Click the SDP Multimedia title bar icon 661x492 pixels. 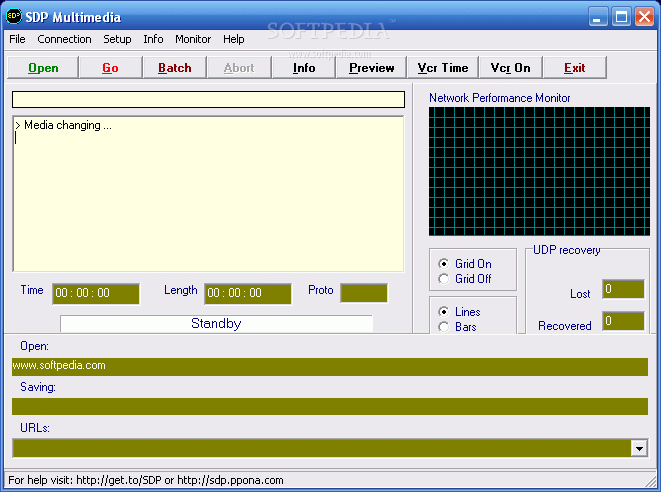pyautogui.click(x=13, y=16)
